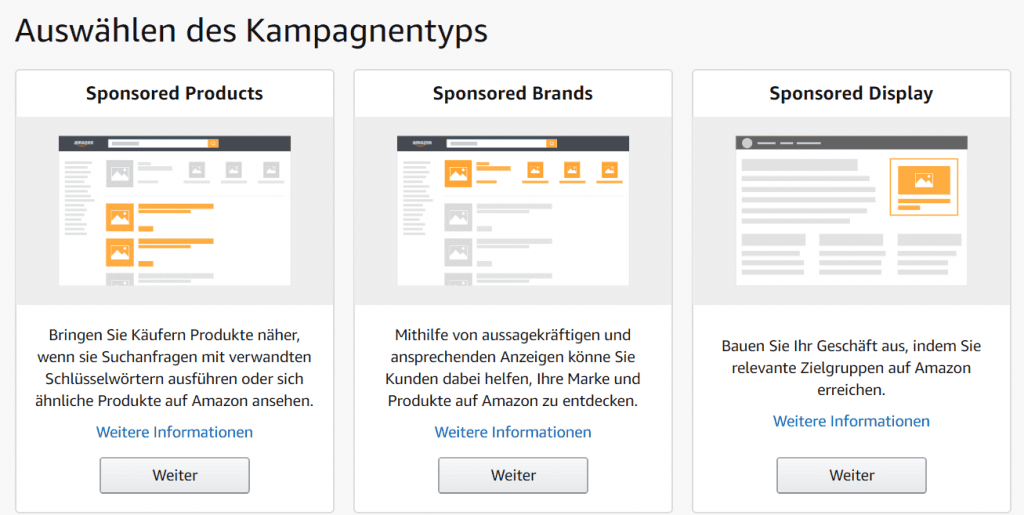Click the Sponsored Display preview illustration
This screenshot has width=1024, height=515.
(851, 210)
